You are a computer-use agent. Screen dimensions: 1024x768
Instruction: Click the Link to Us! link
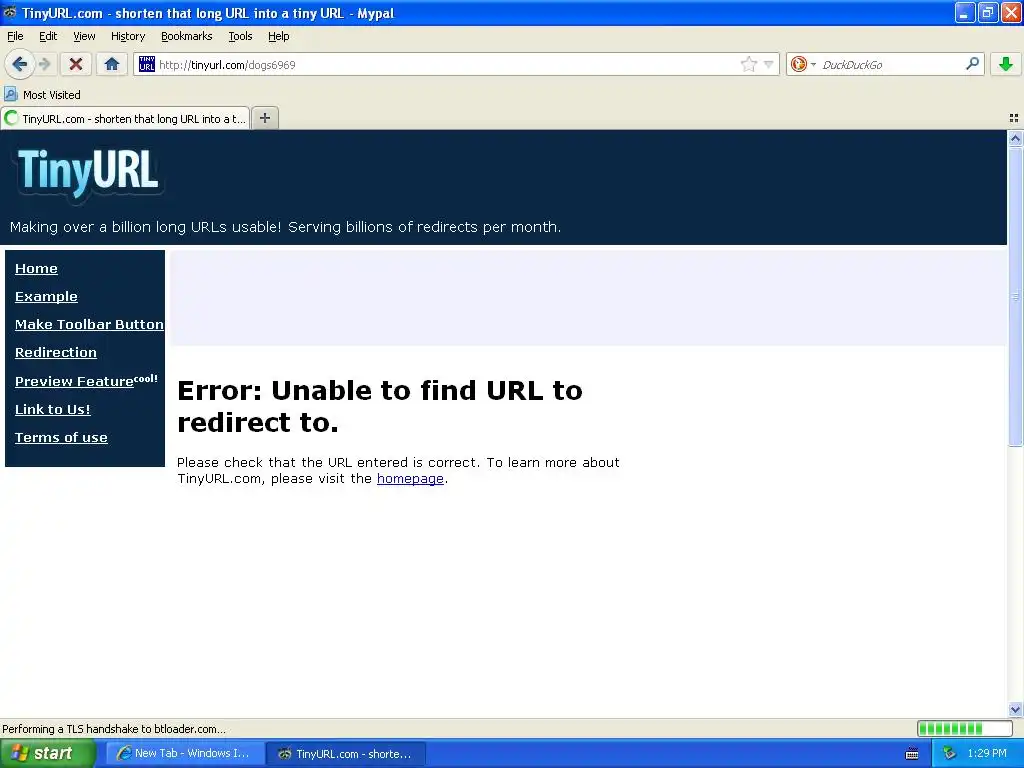point(52,409)
